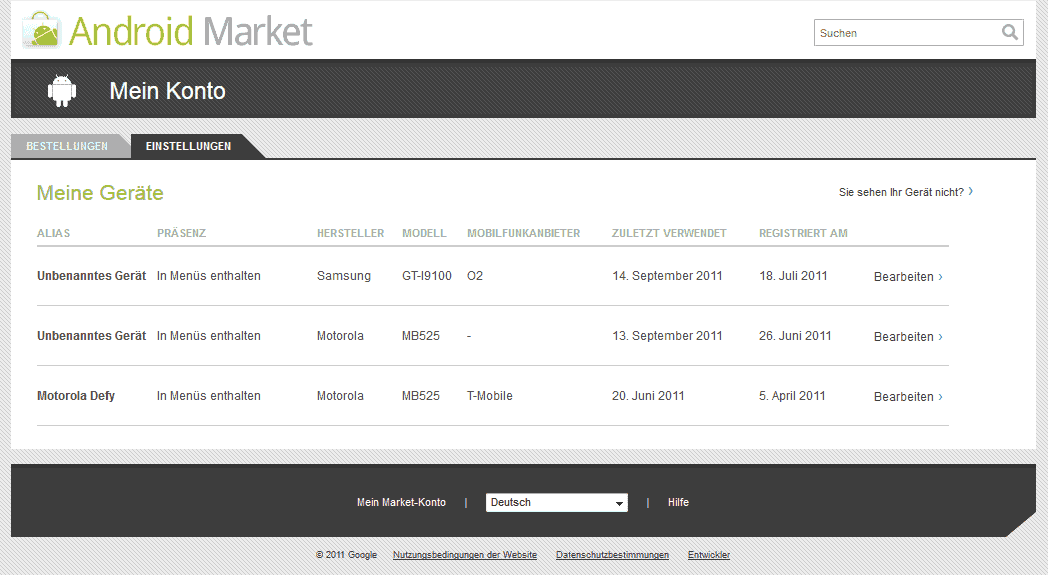This screenshot has height=575, width=1048.
Task: Click Bearbeiten for the 26. Juni 2011 device
Action: (x=908, y=337)
